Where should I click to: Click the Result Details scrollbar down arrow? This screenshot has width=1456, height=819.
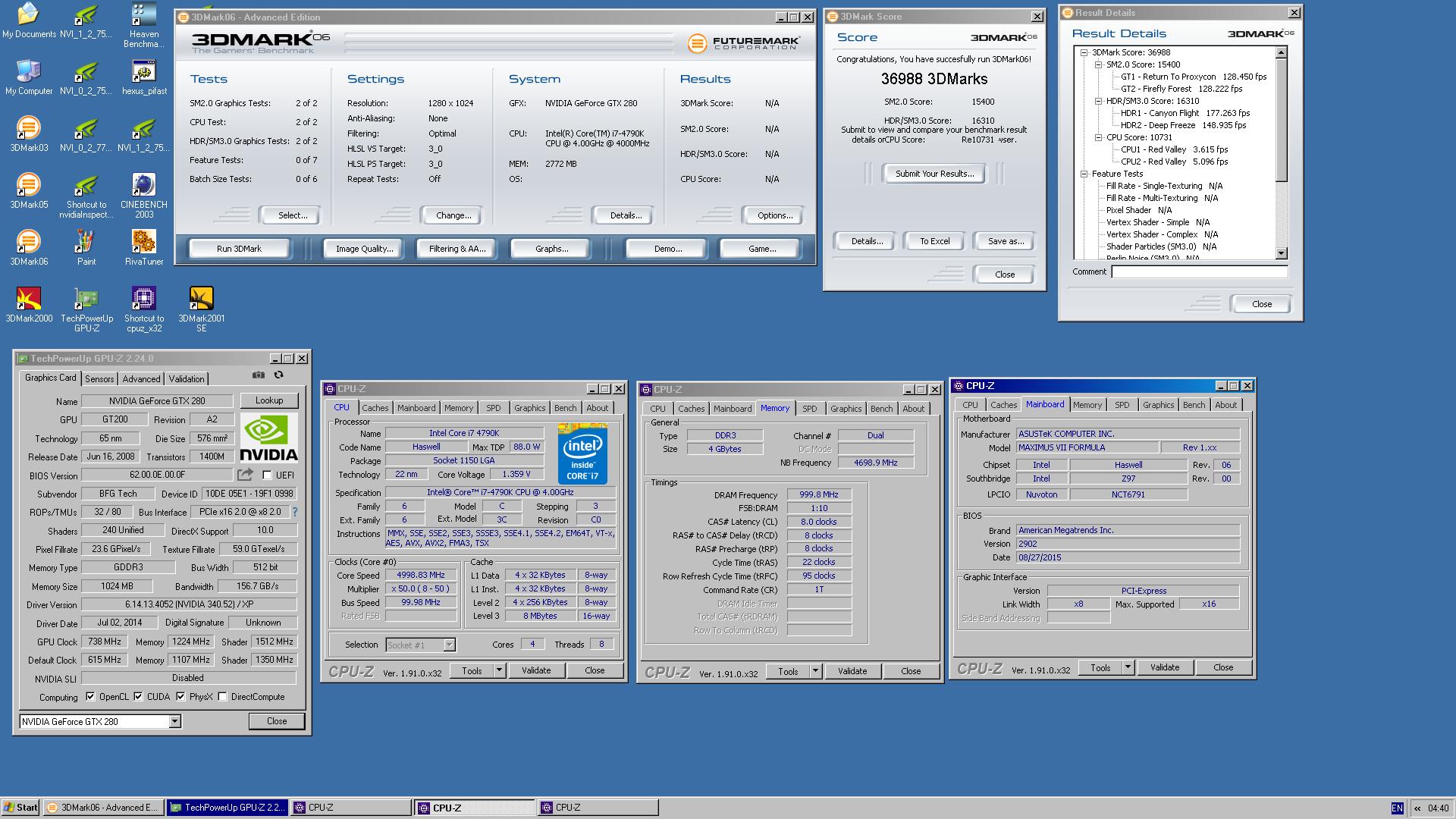1282,254
